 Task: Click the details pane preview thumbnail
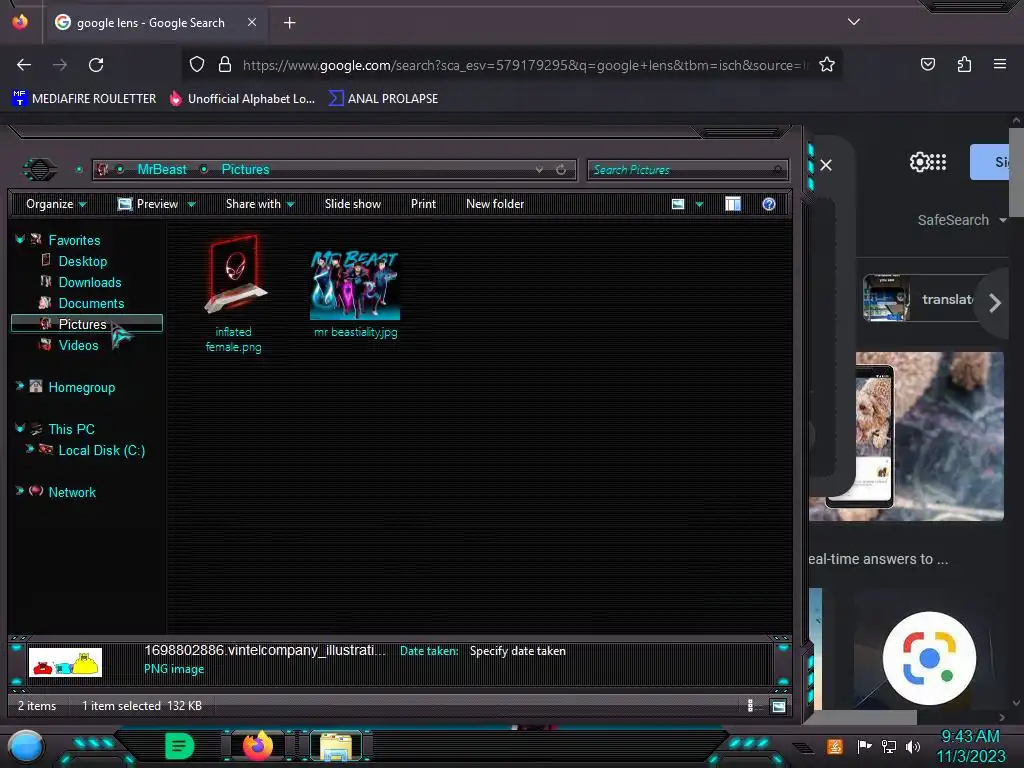click(x=65, y=662)
